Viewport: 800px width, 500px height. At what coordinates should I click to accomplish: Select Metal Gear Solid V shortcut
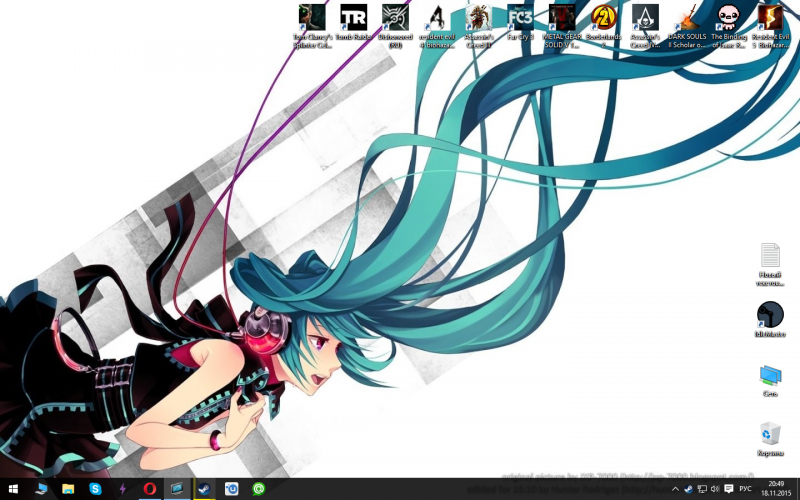tap(562, 26)
